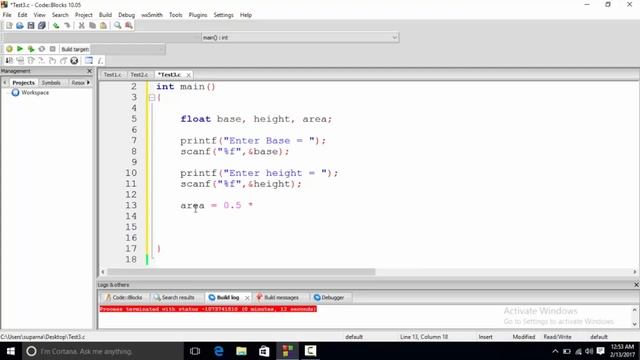Select the Projects management tab
640x360 pixels.
click(x=23, y=82)
